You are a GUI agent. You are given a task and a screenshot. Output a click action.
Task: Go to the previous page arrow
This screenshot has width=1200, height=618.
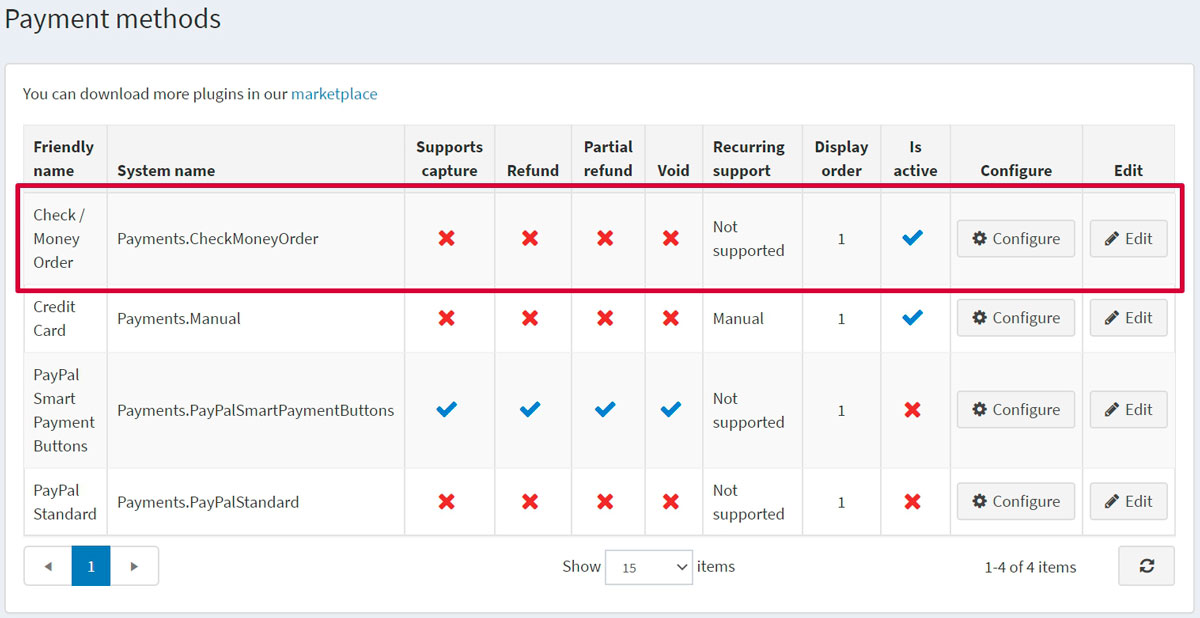pyautogui.click(x=48, y=566)
